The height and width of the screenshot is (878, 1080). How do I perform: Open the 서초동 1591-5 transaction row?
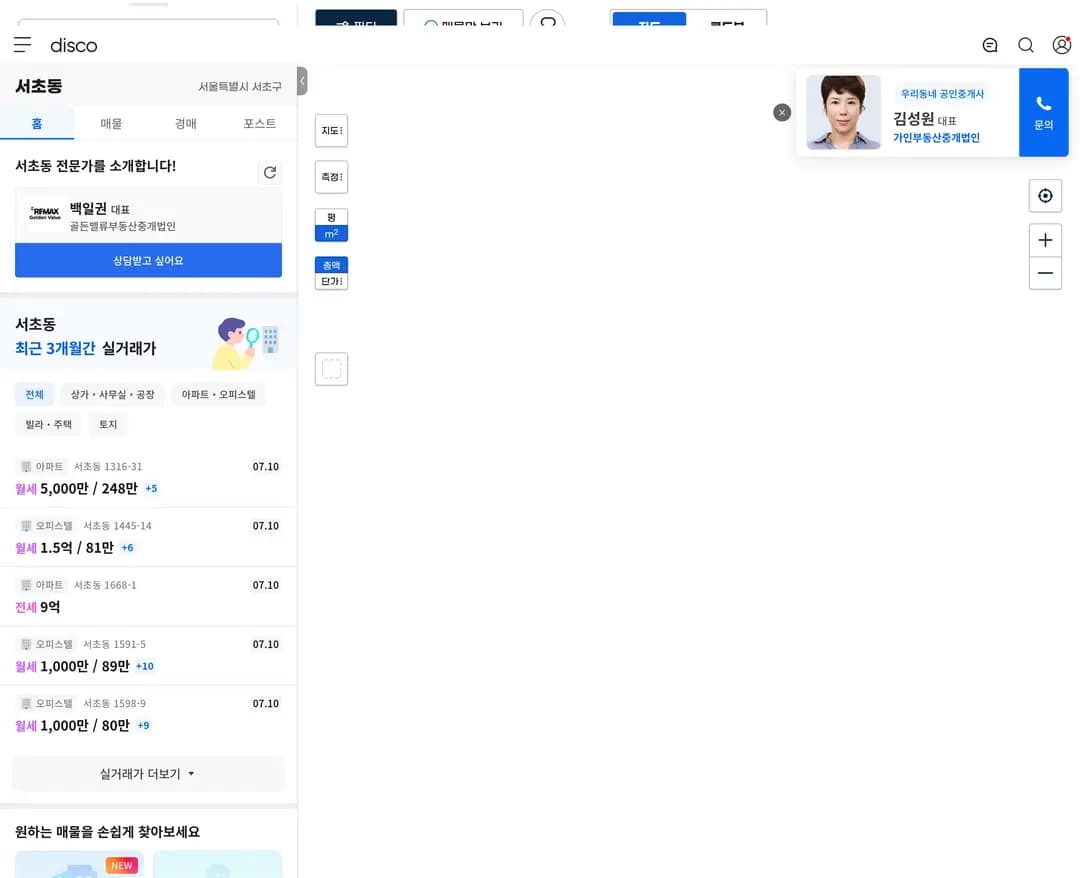point(148,656)
